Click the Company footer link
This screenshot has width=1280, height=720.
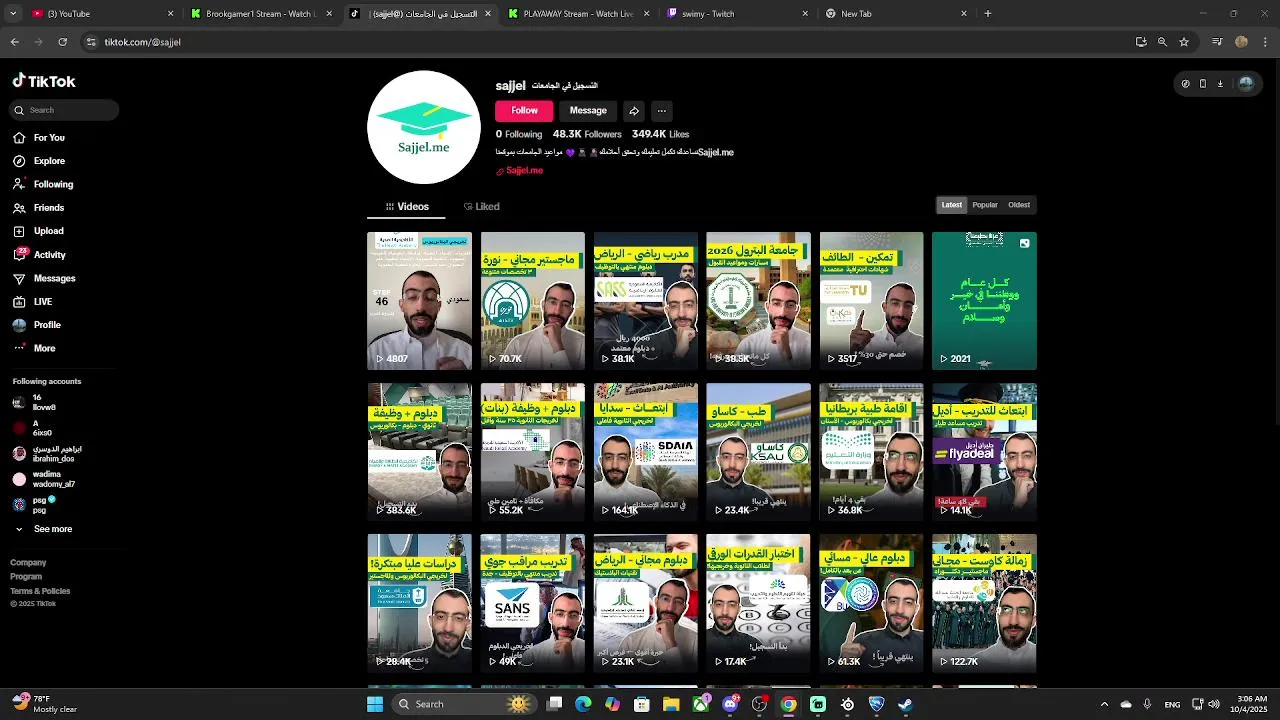pos(28,563)
